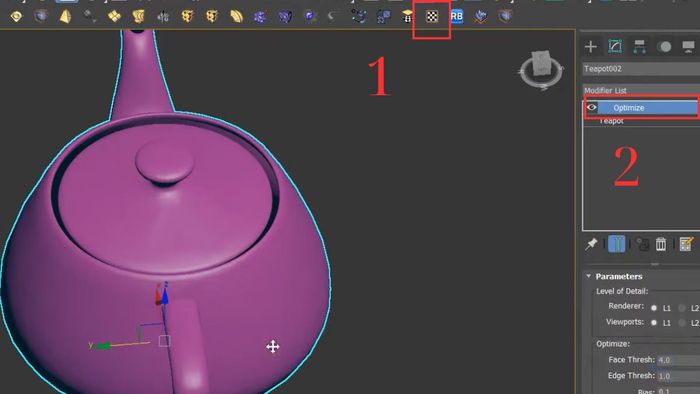Click the Teapot002 object name field
The width and height of the screenshot is (700, 394).
tap(641, 69)
